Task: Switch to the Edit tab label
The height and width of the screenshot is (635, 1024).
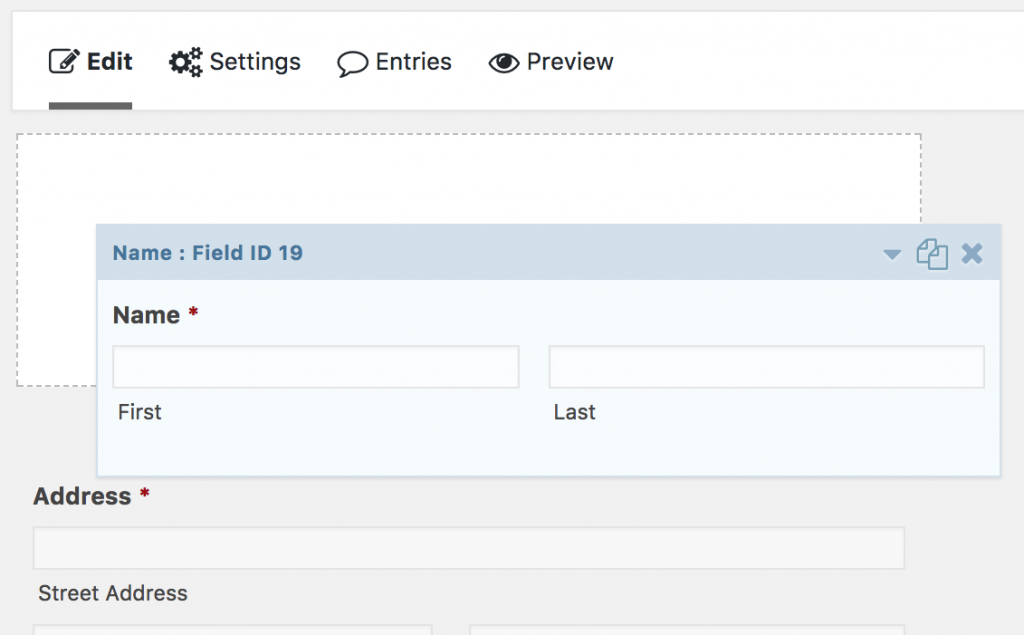Action: click(x=110, y=62)
